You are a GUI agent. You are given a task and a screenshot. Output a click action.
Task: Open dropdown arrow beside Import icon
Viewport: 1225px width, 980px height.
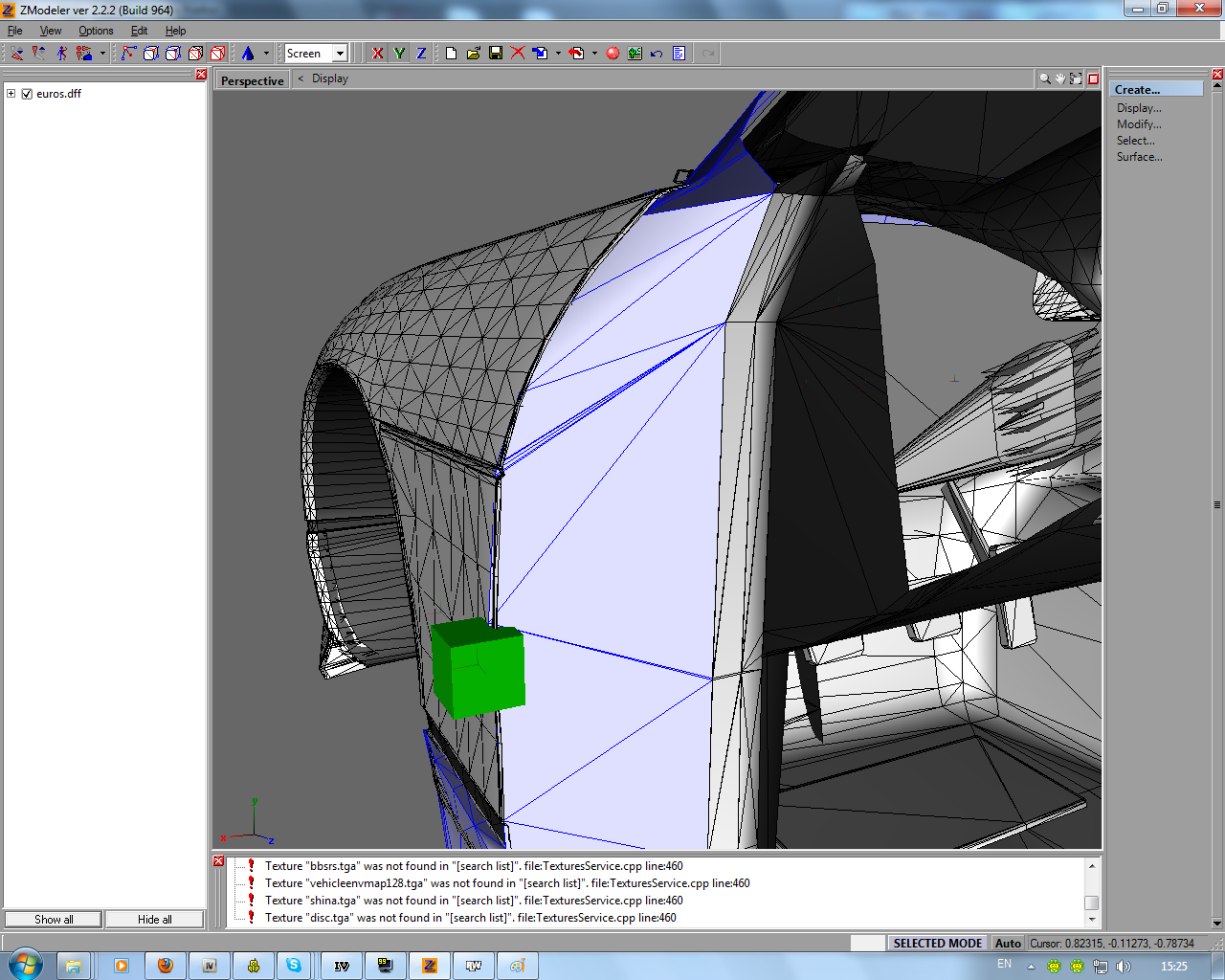pyautogui.click(x=558, y=54)
